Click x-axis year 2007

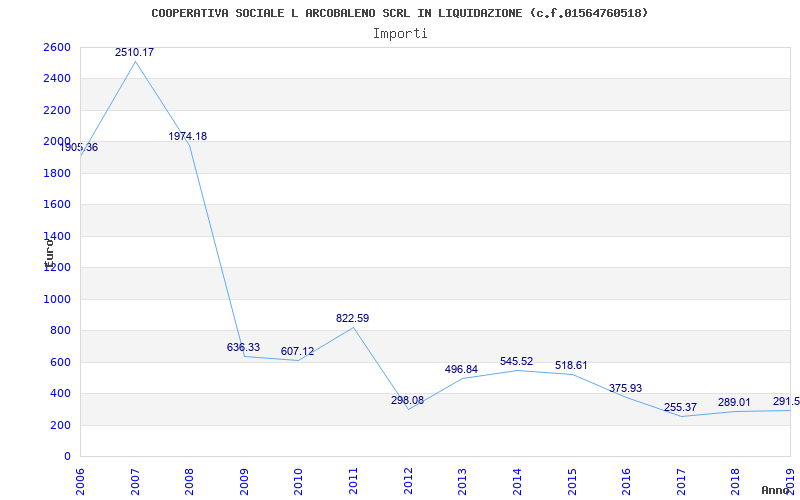[x=135, y=482]
